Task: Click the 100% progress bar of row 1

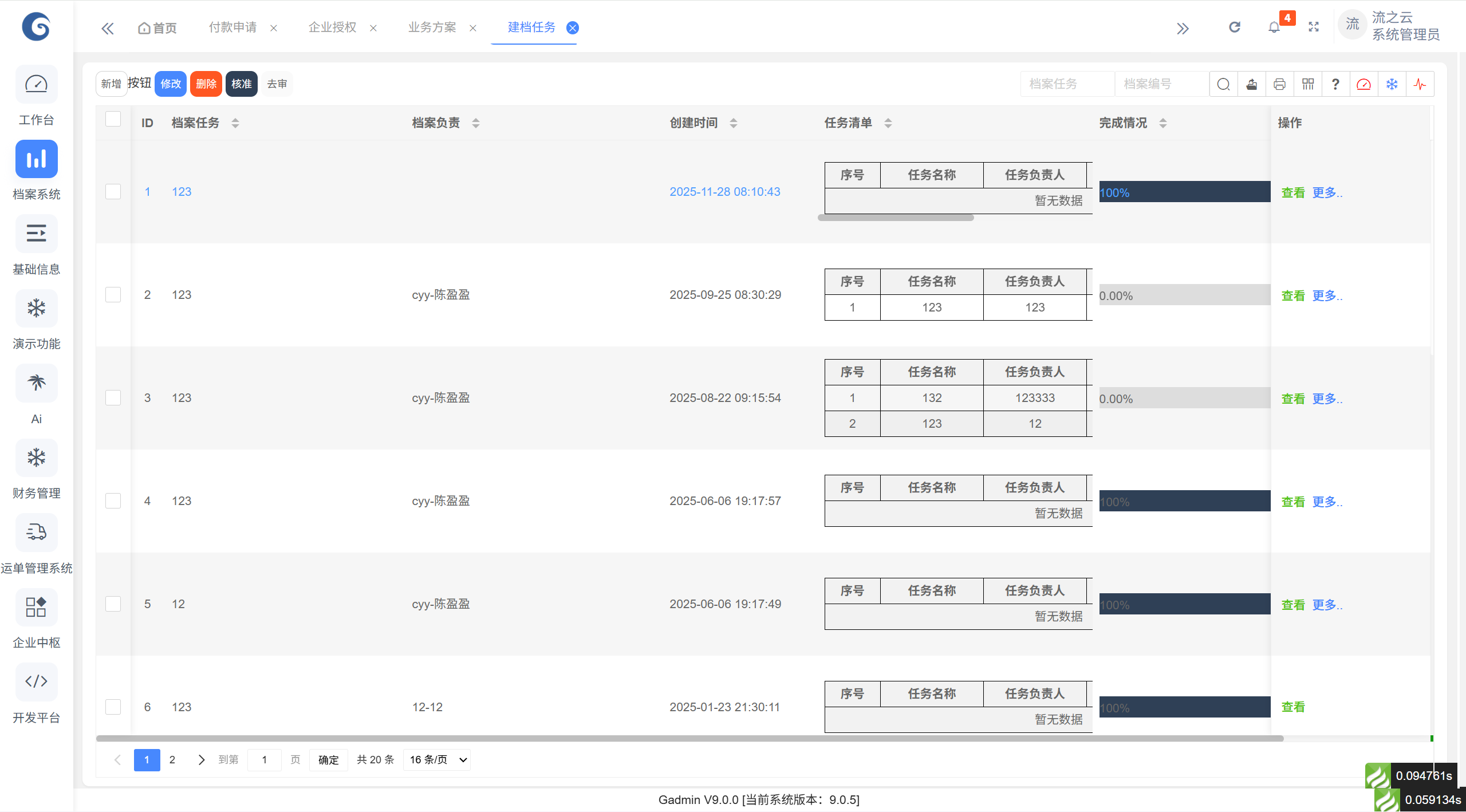Action: (x=1184, y=192)
